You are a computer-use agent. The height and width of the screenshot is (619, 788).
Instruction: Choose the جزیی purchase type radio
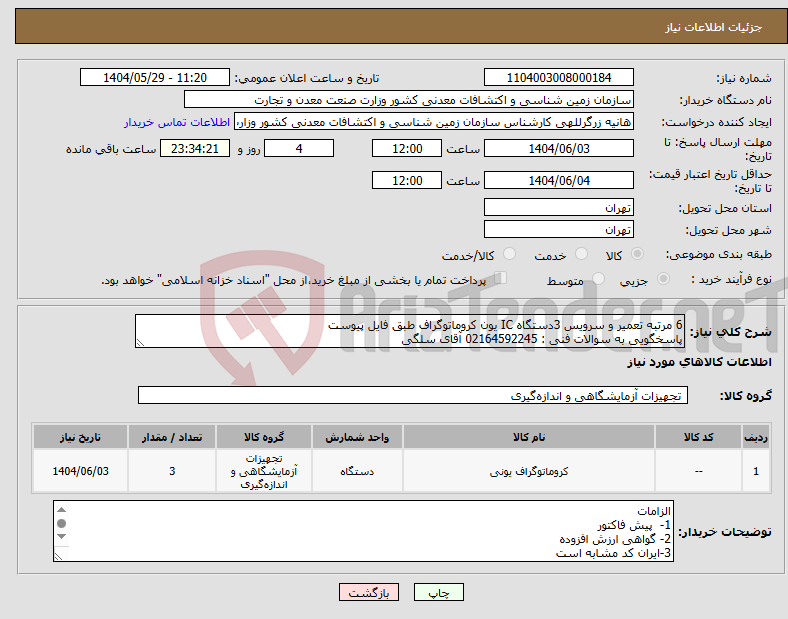tap(663, 278)
